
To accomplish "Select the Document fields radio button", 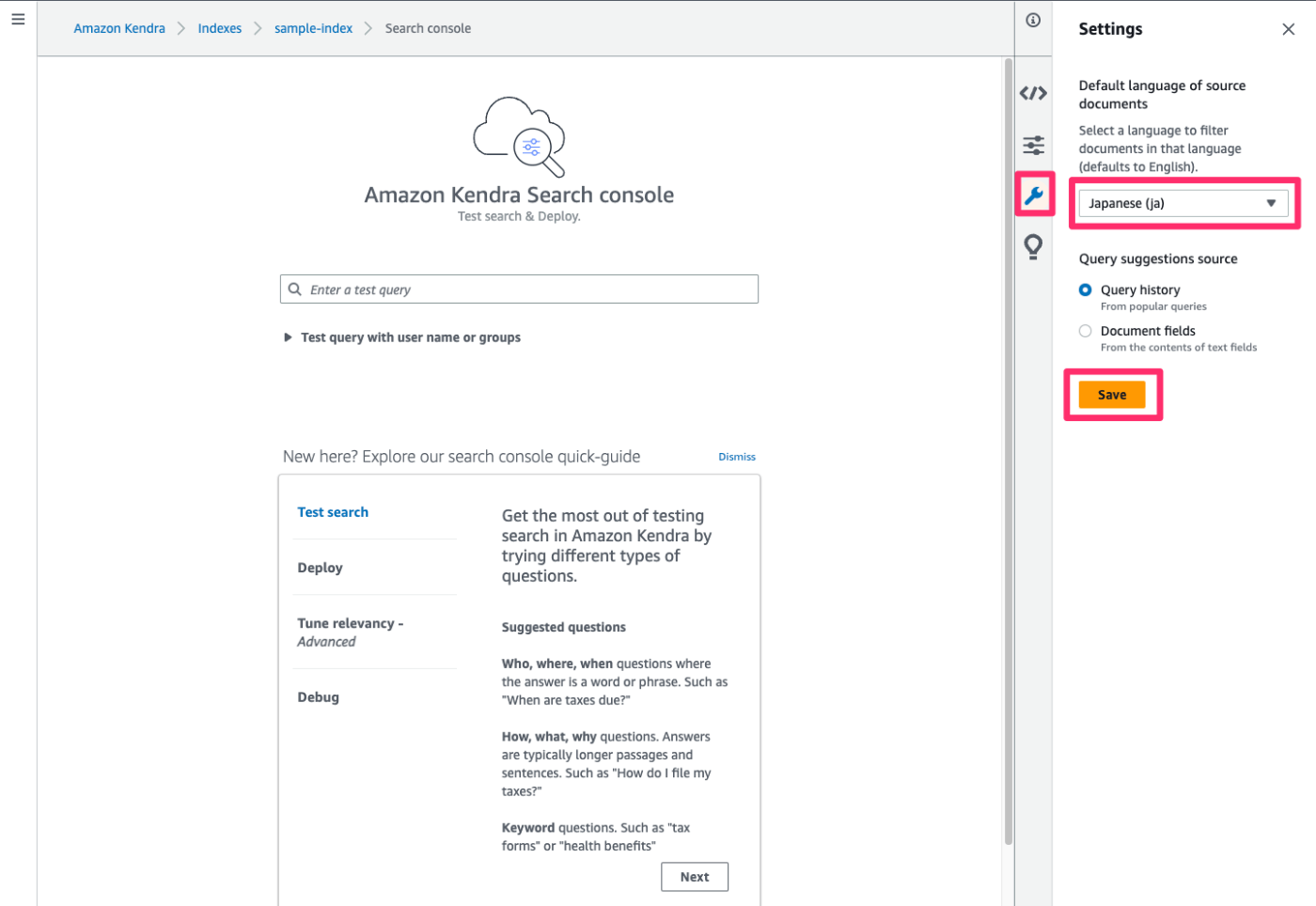I will pos(1085,331).
